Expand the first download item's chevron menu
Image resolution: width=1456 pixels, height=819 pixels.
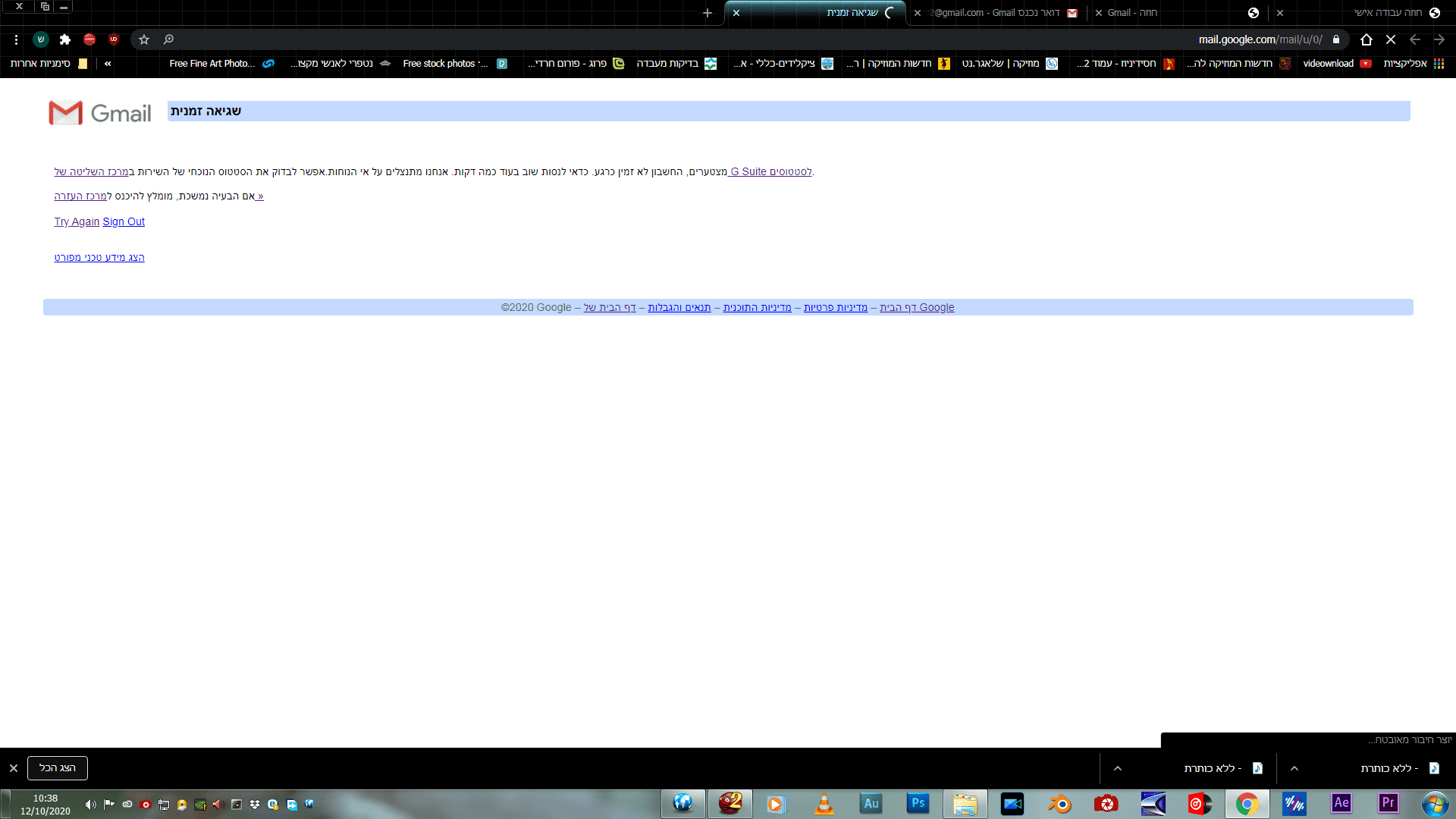(x=1294, y=768)
